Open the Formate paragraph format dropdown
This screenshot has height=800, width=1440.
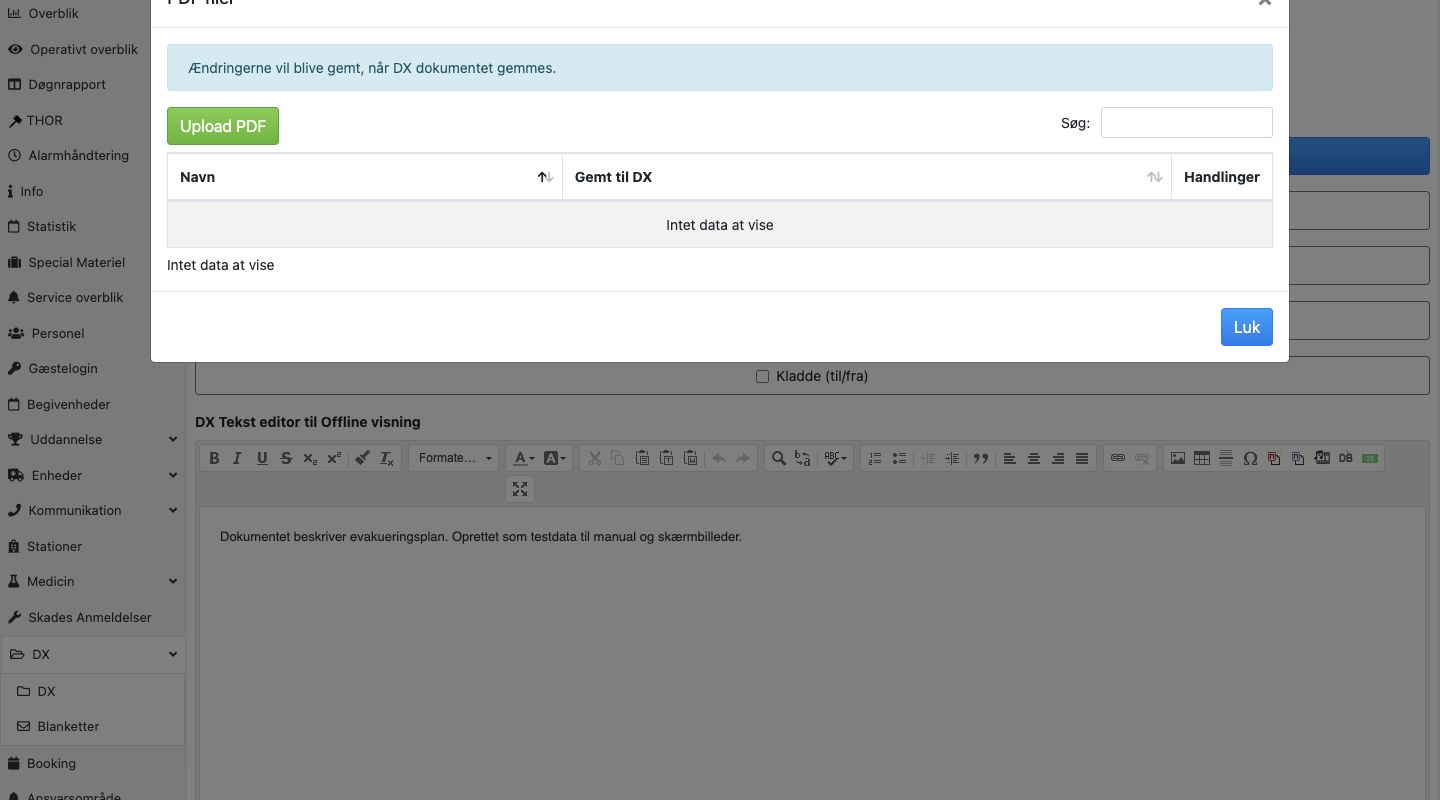click(455, 458)
